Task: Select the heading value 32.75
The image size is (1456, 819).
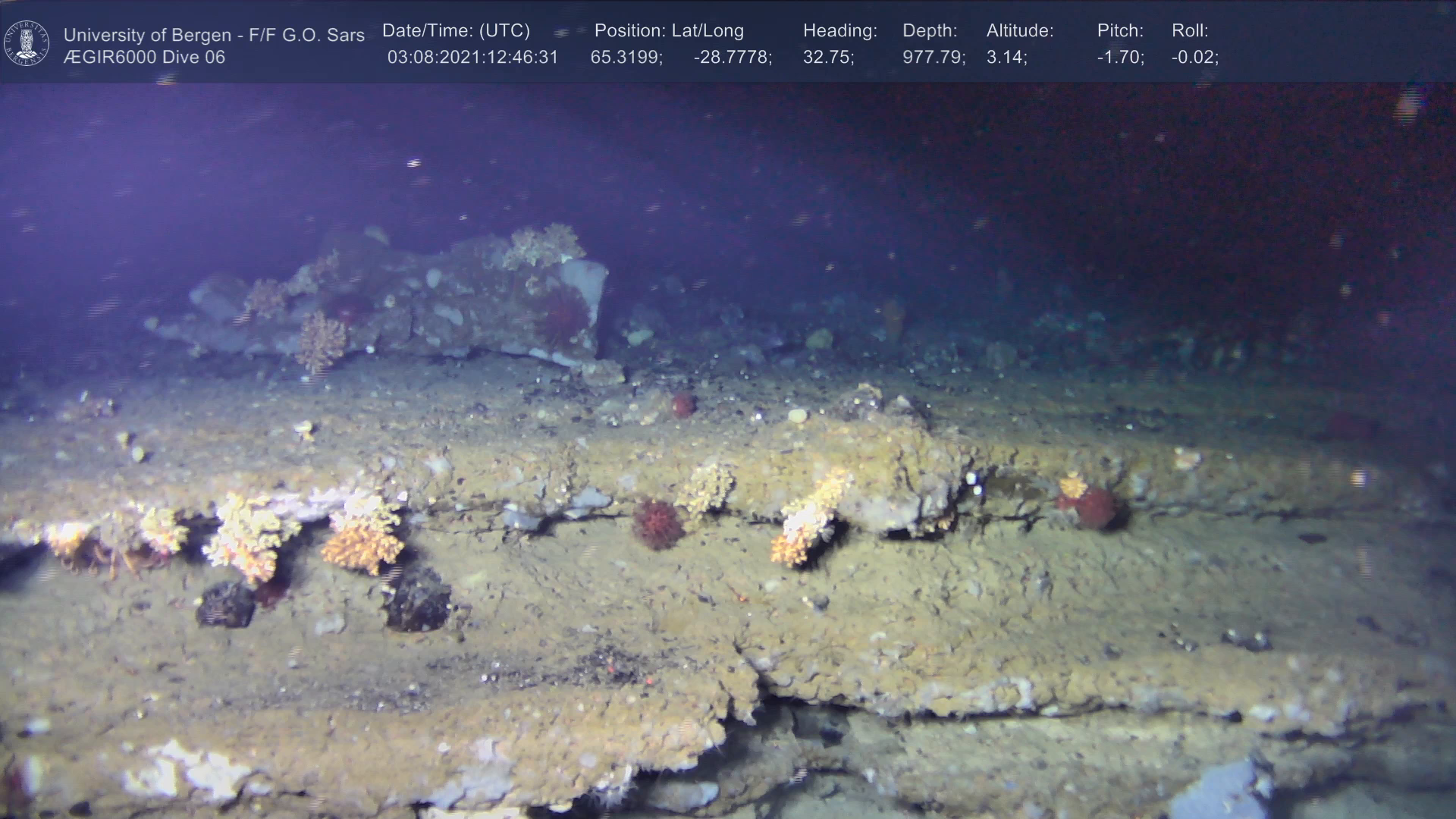Action: (x=828, y=58)
